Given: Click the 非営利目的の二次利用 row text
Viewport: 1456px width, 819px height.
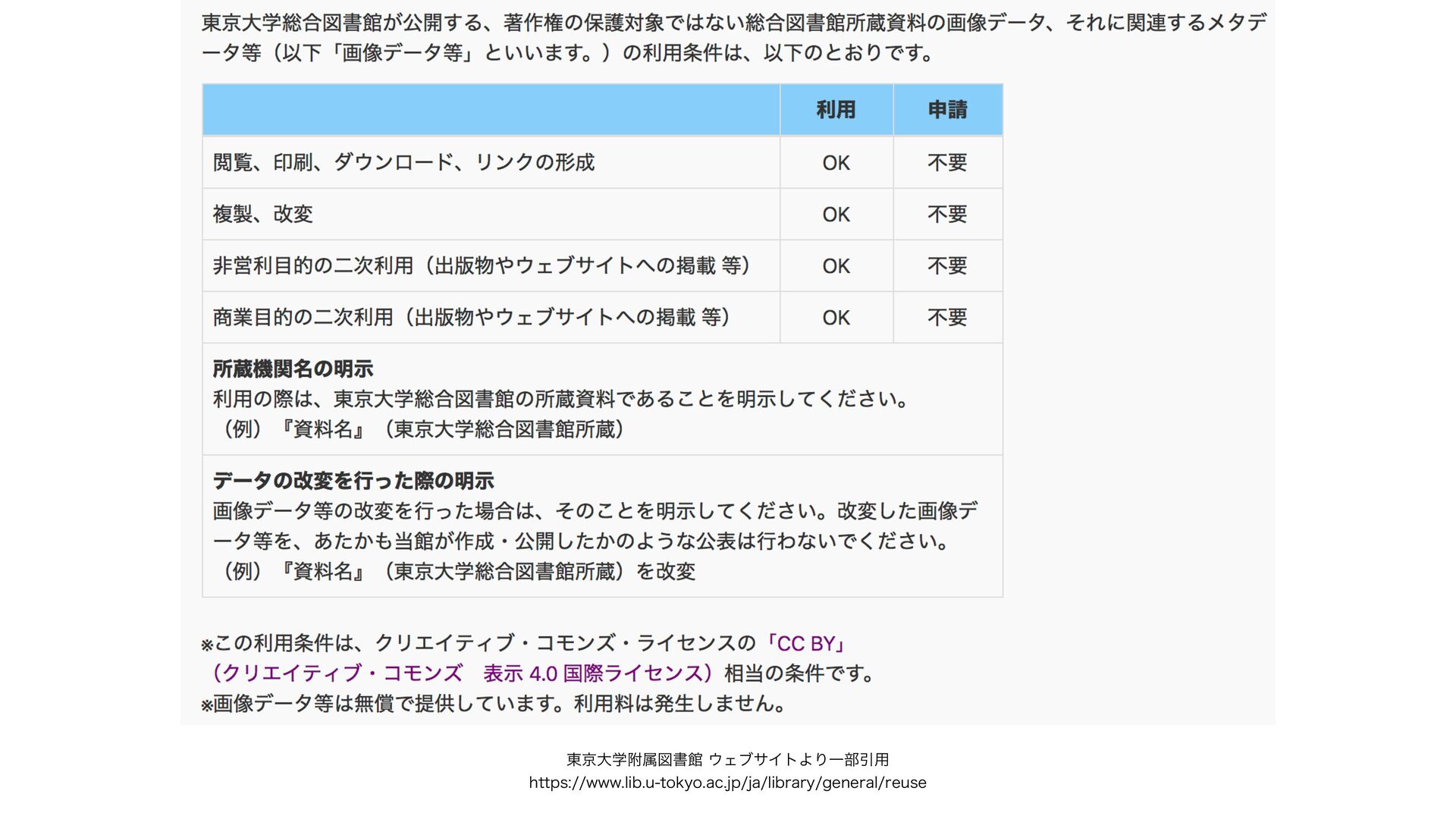Looking at the screenshot, I should click(481, 265).
